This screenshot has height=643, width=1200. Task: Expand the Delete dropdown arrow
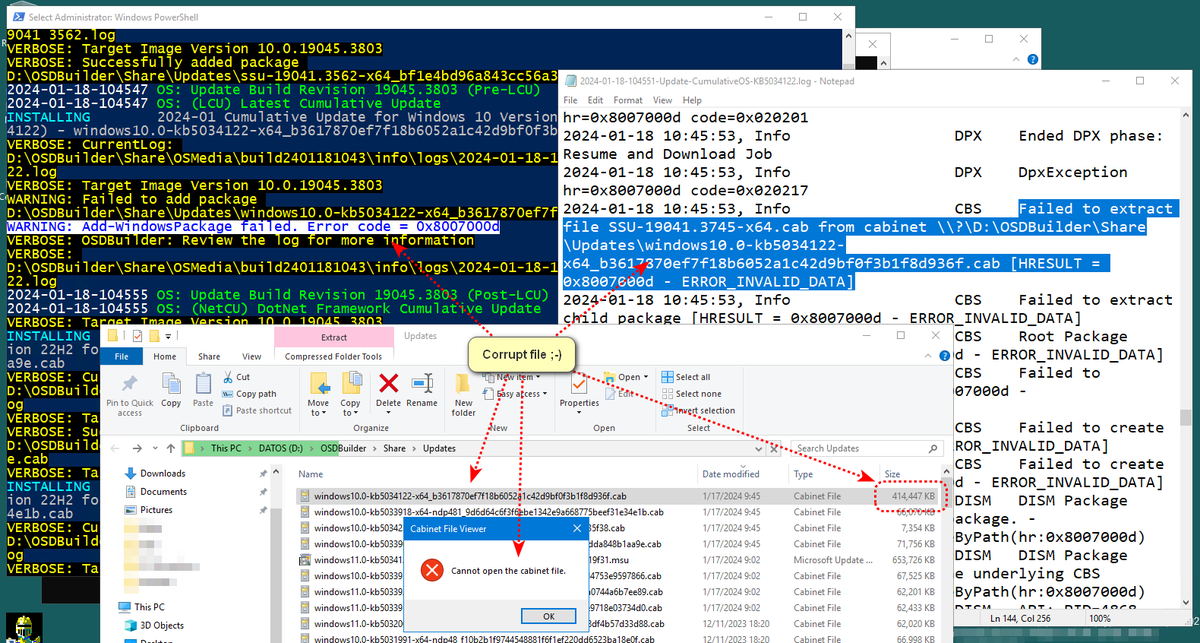point(389,411)
